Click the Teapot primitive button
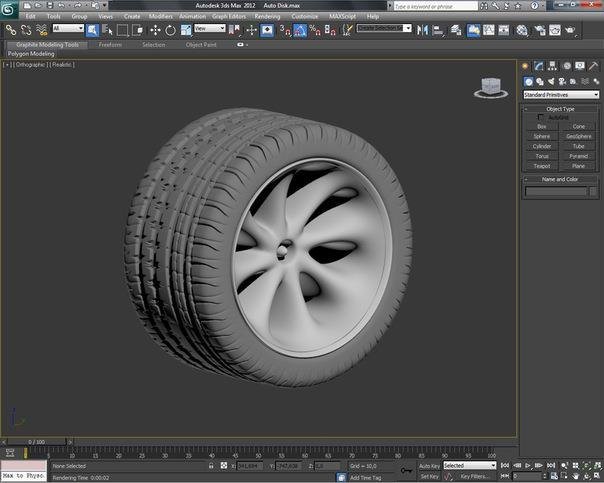Viewport: 604px width, 483px height. tap(542, 166)
